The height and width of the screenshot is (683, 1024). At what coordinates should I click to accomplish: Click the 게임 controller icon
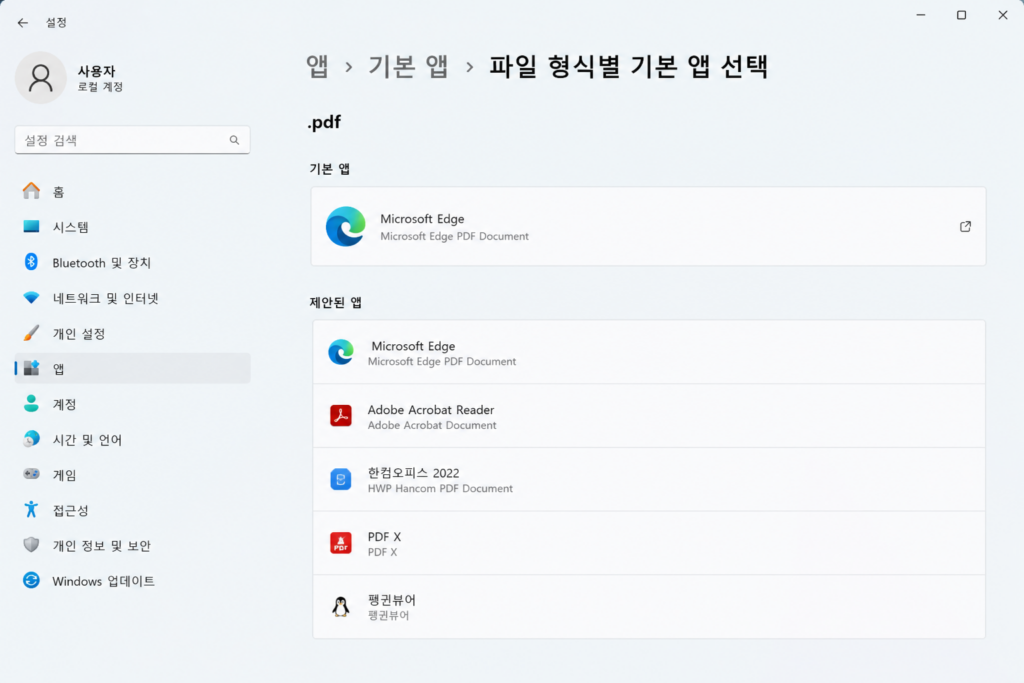tap(31, 474)
